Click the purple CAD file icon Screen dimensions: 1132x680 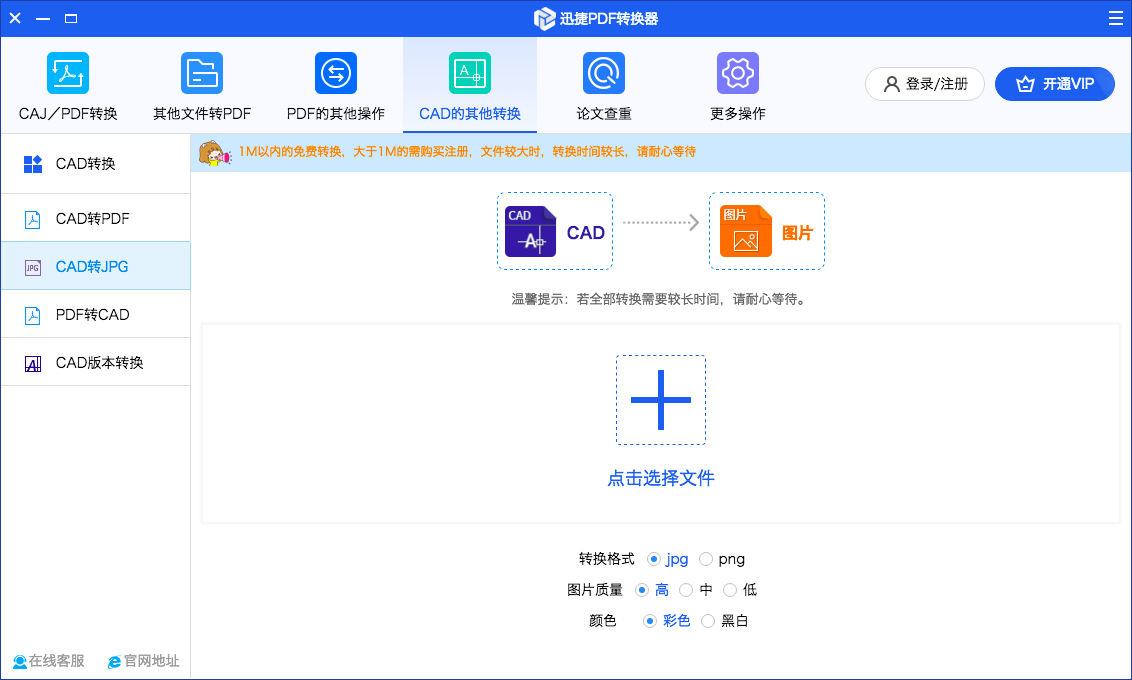(x=531, y=231)
